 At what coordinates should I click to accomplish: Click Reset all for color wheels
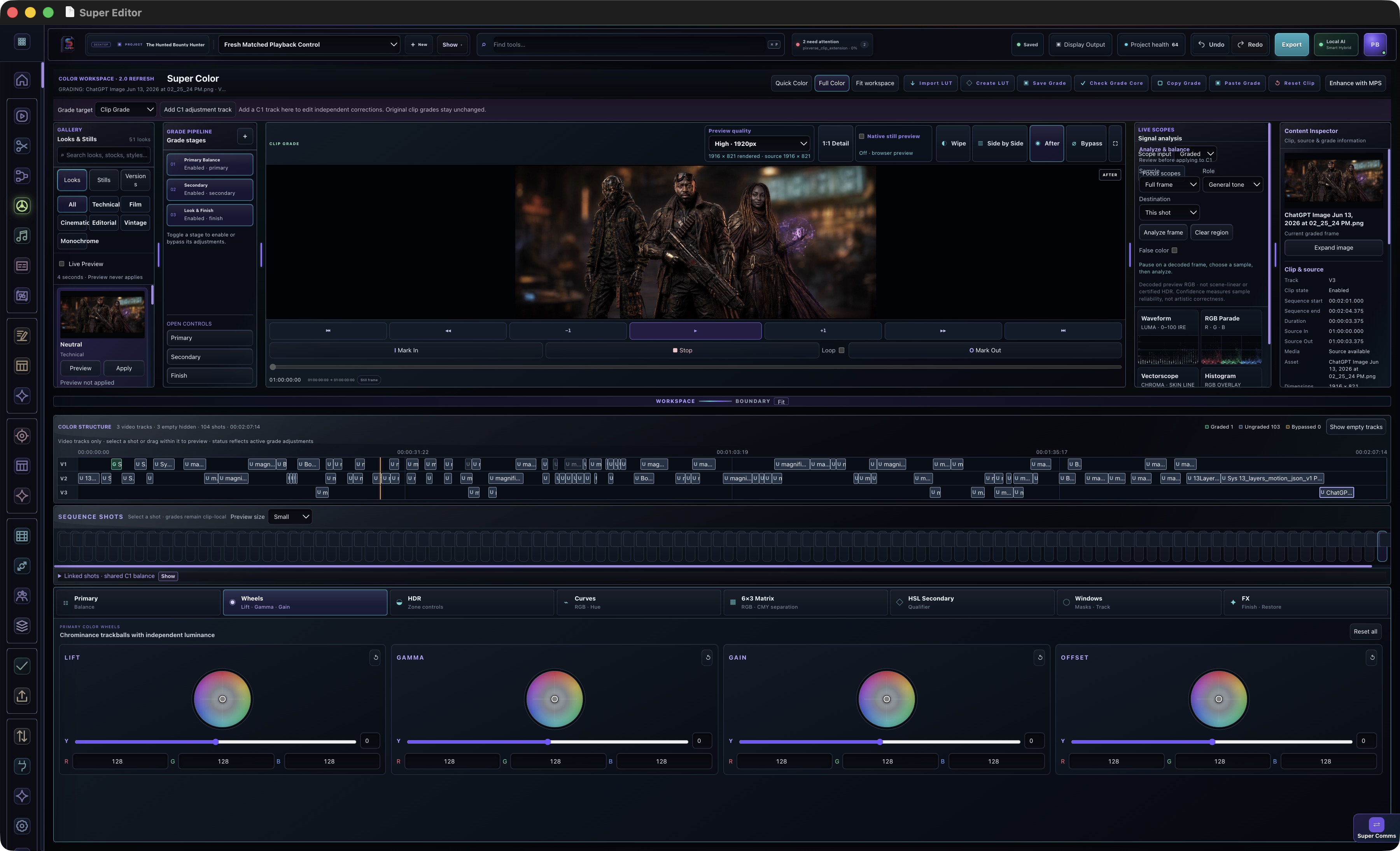[x=1365, y=632]
